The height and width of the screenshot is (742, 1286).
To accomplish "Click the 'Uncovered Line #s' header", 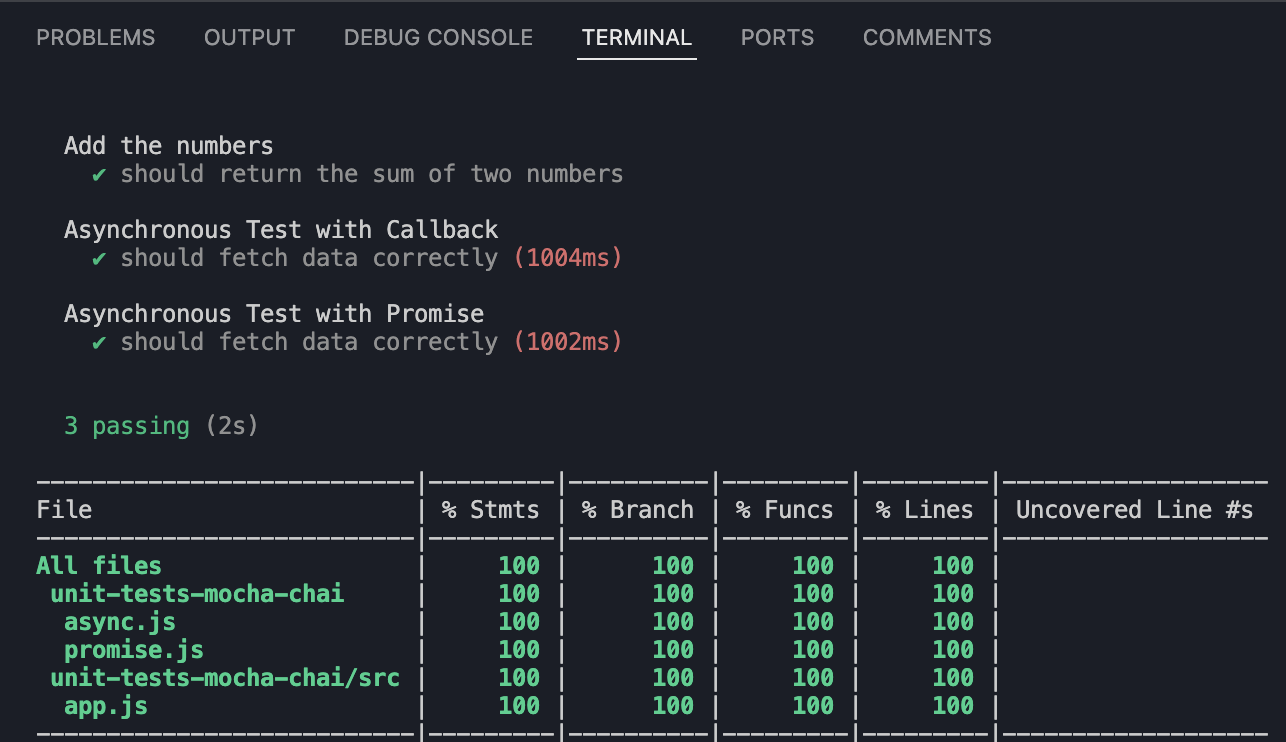I will pyautogui.click(x=1135, y=510).
